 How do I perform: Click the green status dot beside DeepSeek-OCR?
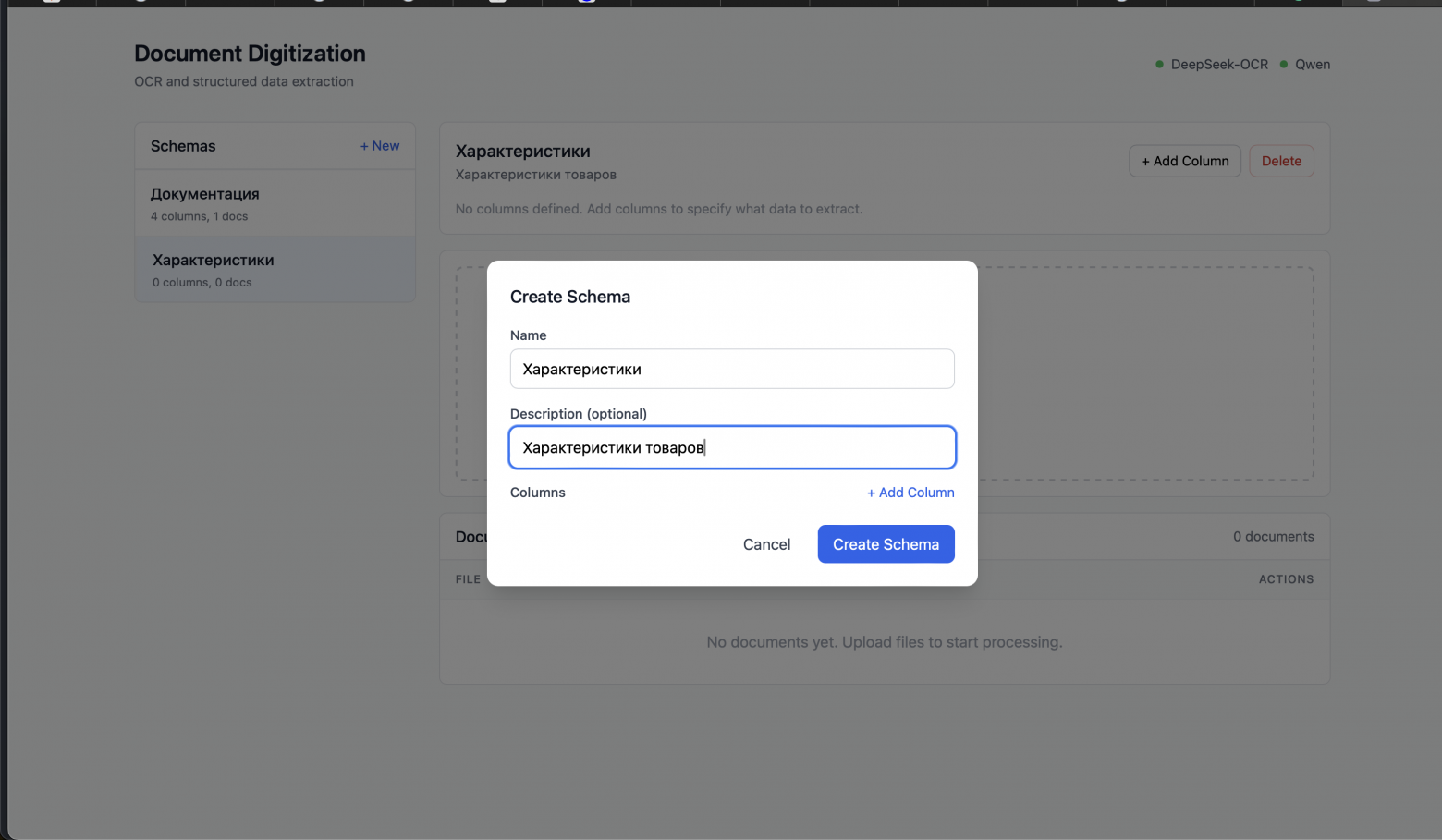point(1159,65)
